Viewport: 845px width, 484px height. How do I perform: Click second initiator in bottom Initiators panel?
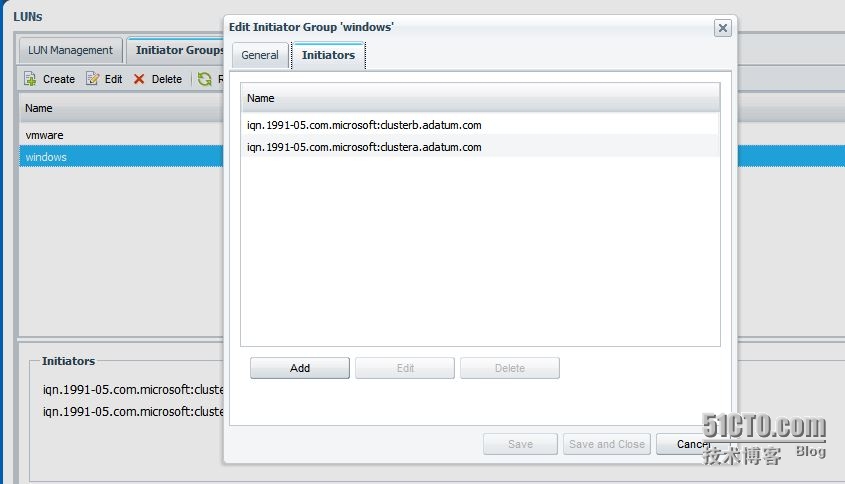(x=133, y=411)
